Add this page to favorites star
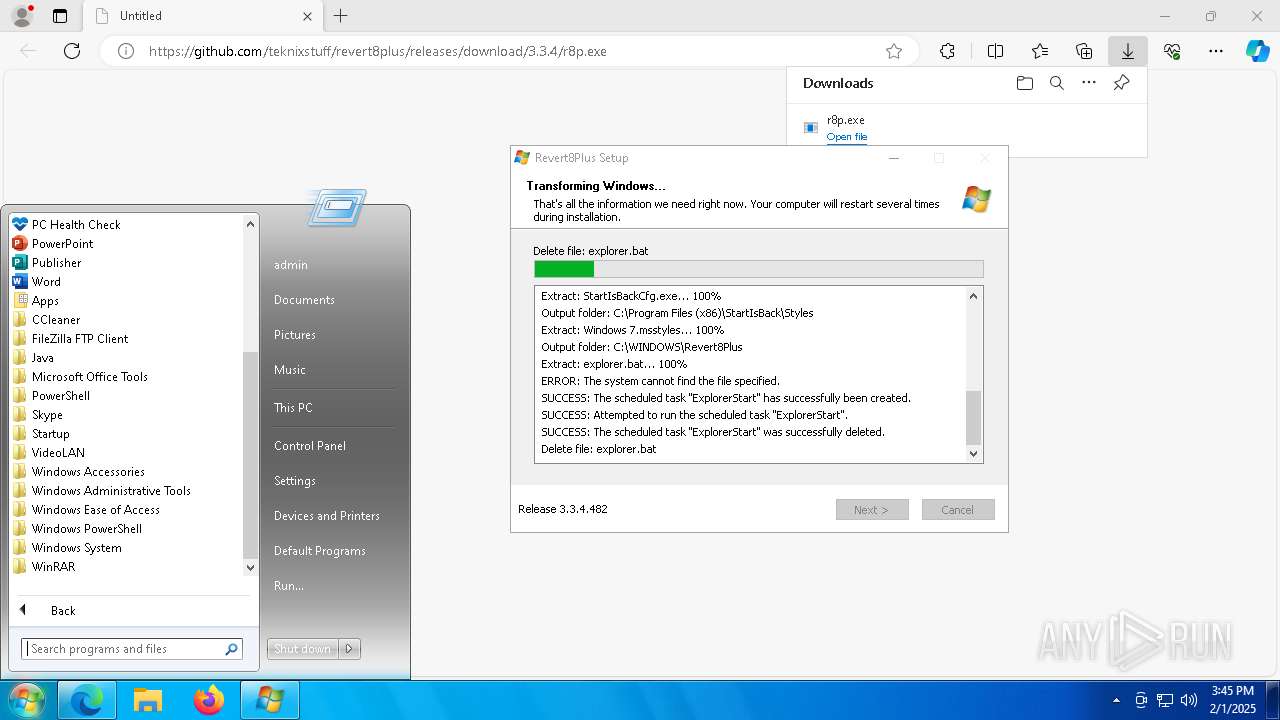Screen dimensions: 1280x720 coord(894,51)
